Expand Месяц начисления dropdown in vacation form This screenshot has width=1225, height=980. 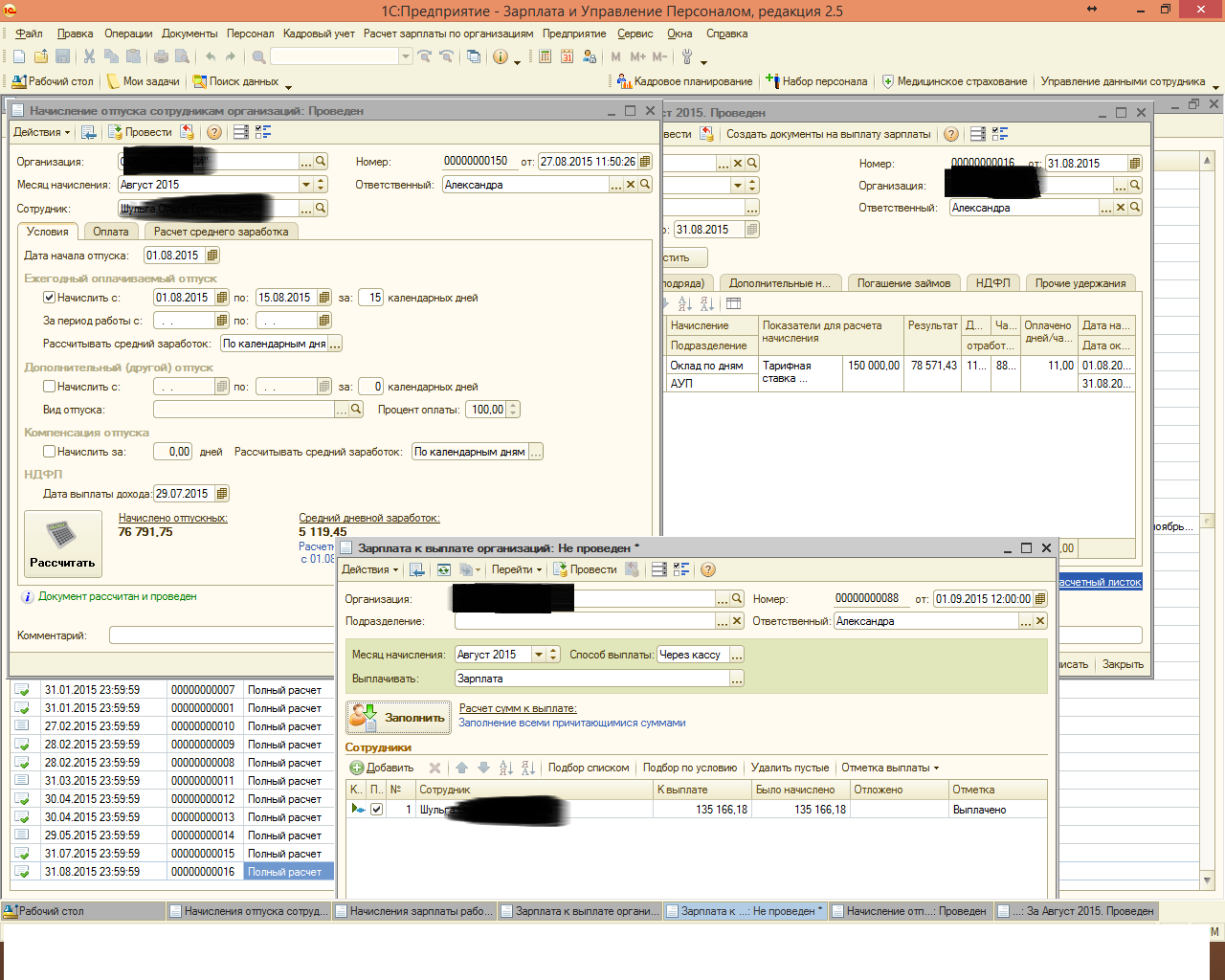pos(306,185)
